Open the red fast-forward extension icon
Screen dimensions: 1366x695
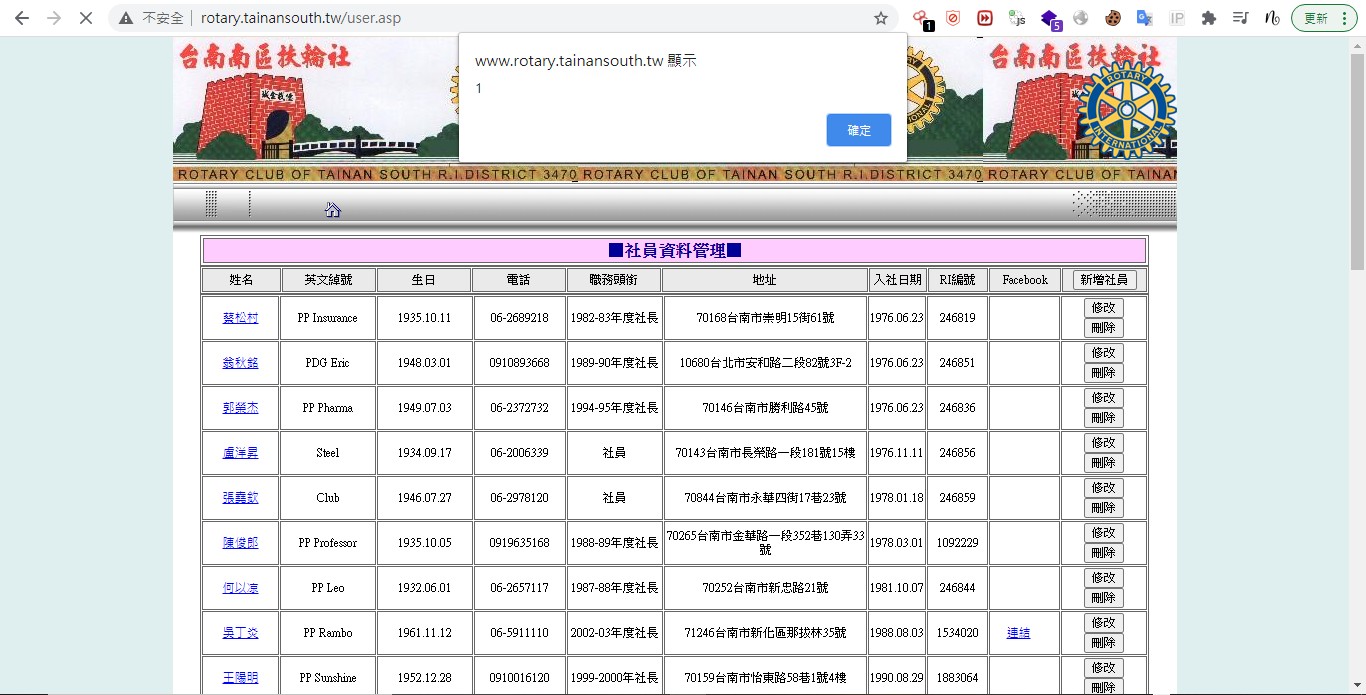[x=985, y=18]
